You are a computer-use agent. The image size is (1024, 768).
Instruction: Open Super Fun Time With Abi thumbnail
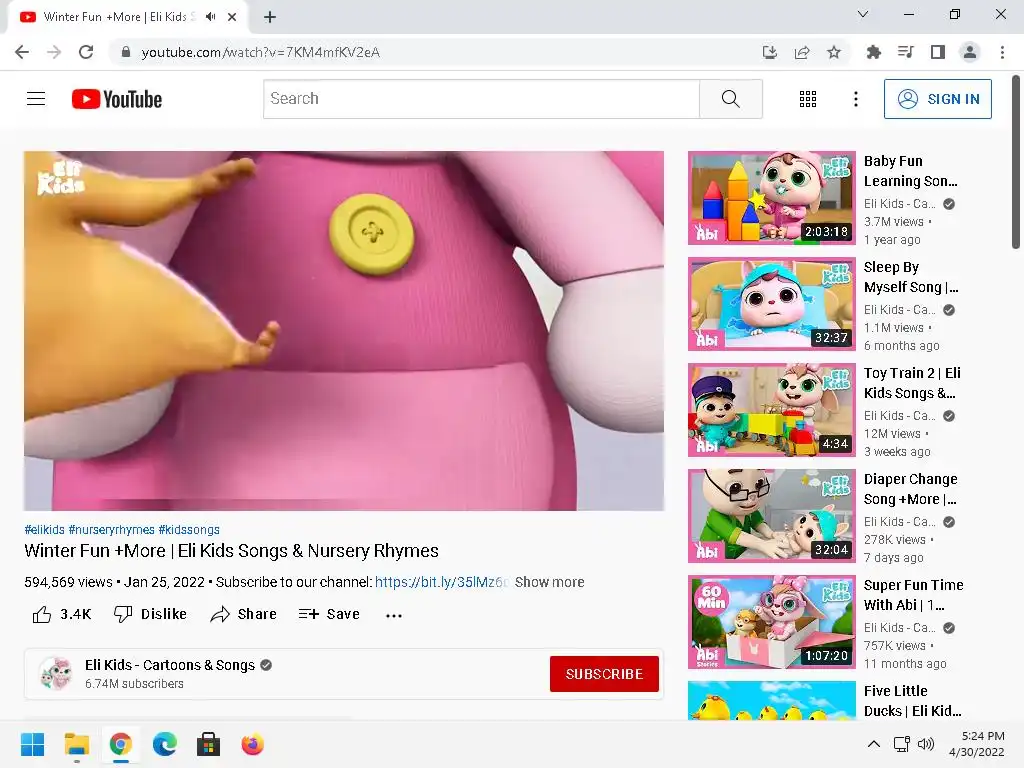pyautogui.click(x=772, y=622)
